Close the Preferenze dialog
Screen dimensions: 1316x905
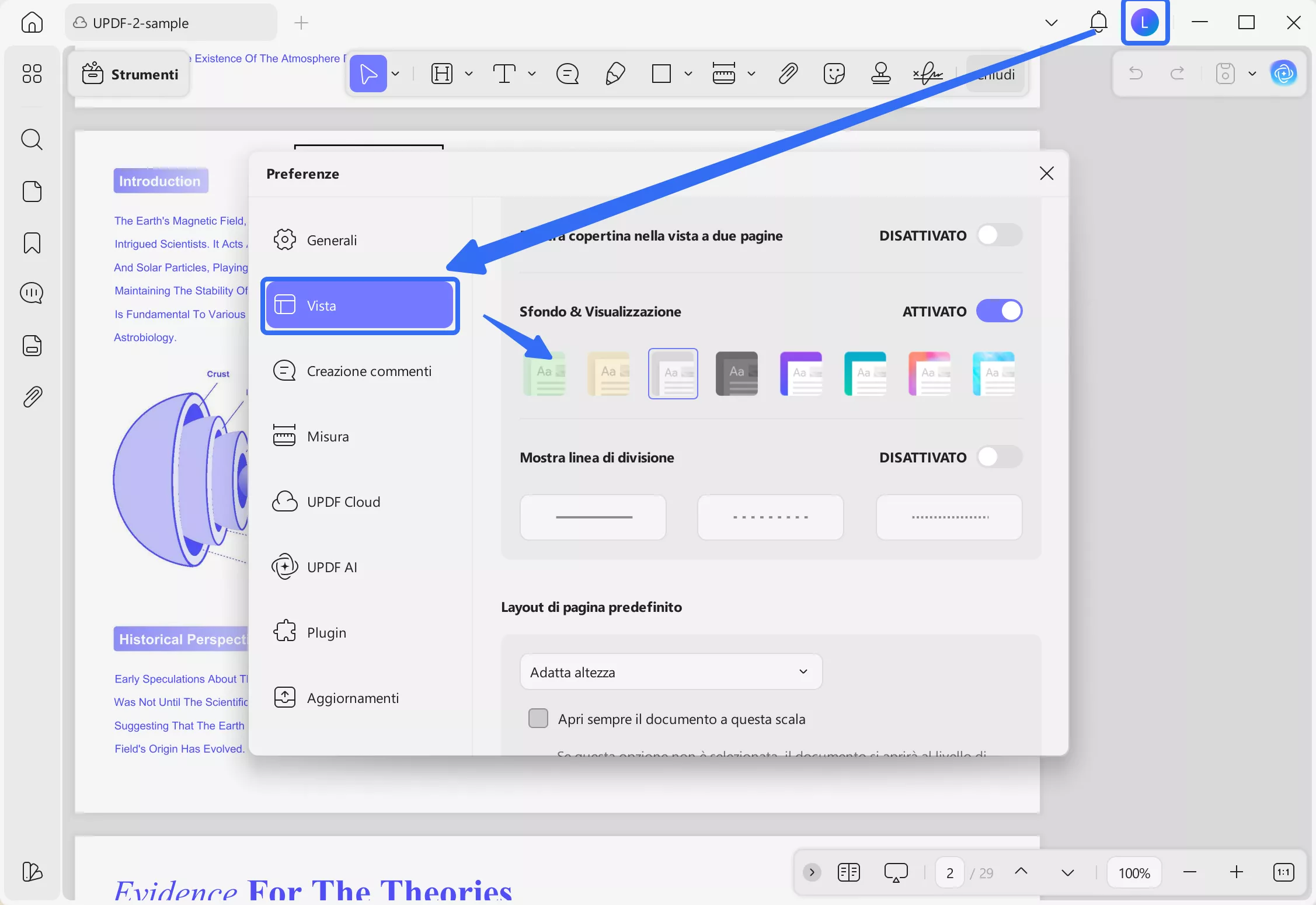pos(1046,173)
